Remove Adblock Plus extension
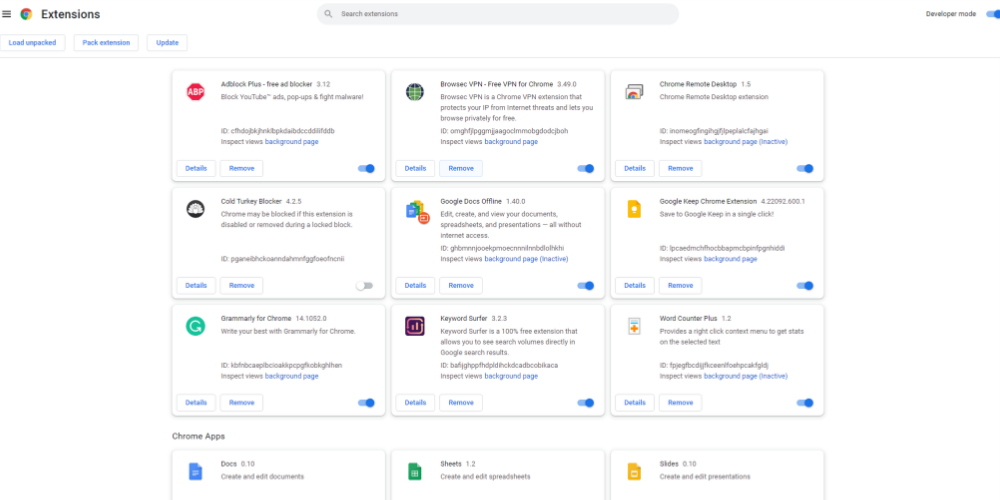1000x500 pixels. point(242,168)
